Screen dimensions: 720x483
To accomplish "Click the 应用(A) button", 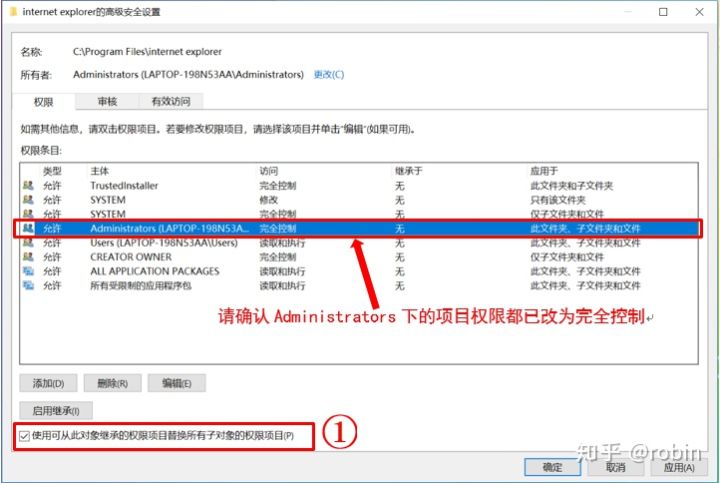I will click(x=679, y=467).
